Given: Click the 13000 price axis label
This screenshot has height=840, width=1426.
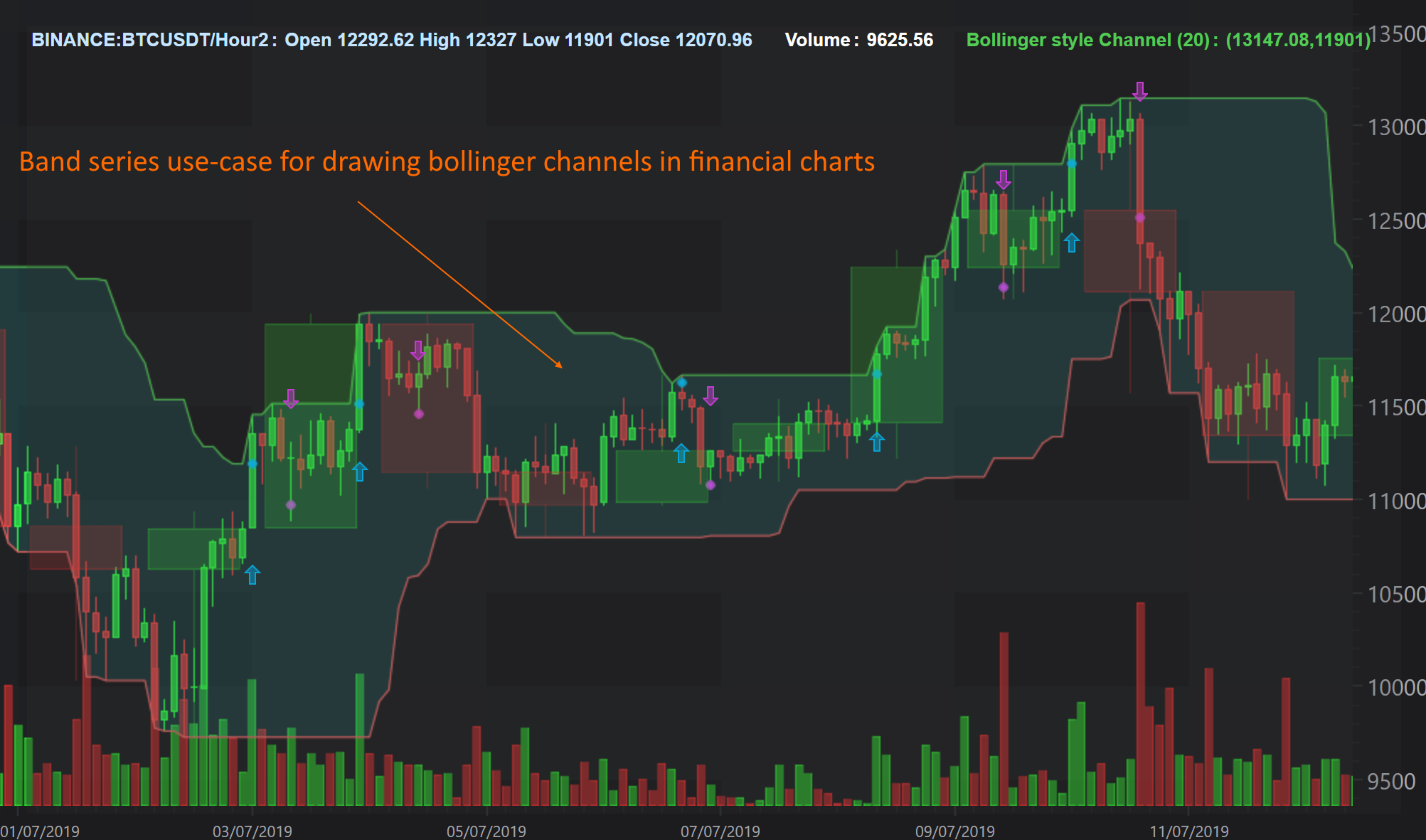Looking at the screenshot, I should tap(1396, 127).
